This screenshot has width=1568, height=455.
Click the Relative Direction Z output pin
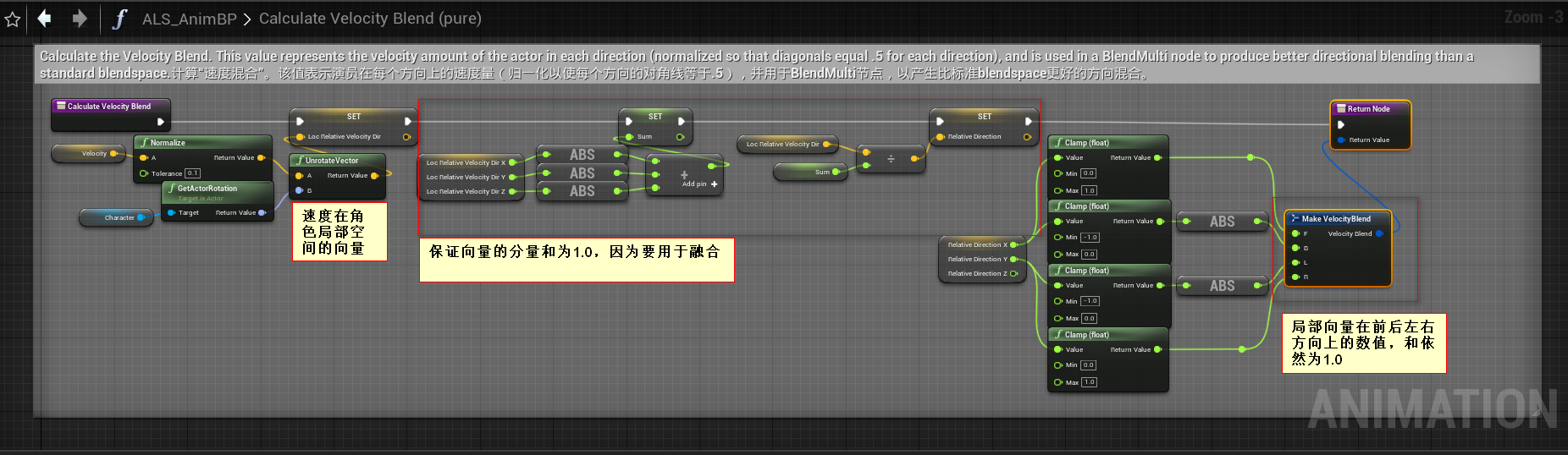coord(1013,274)
